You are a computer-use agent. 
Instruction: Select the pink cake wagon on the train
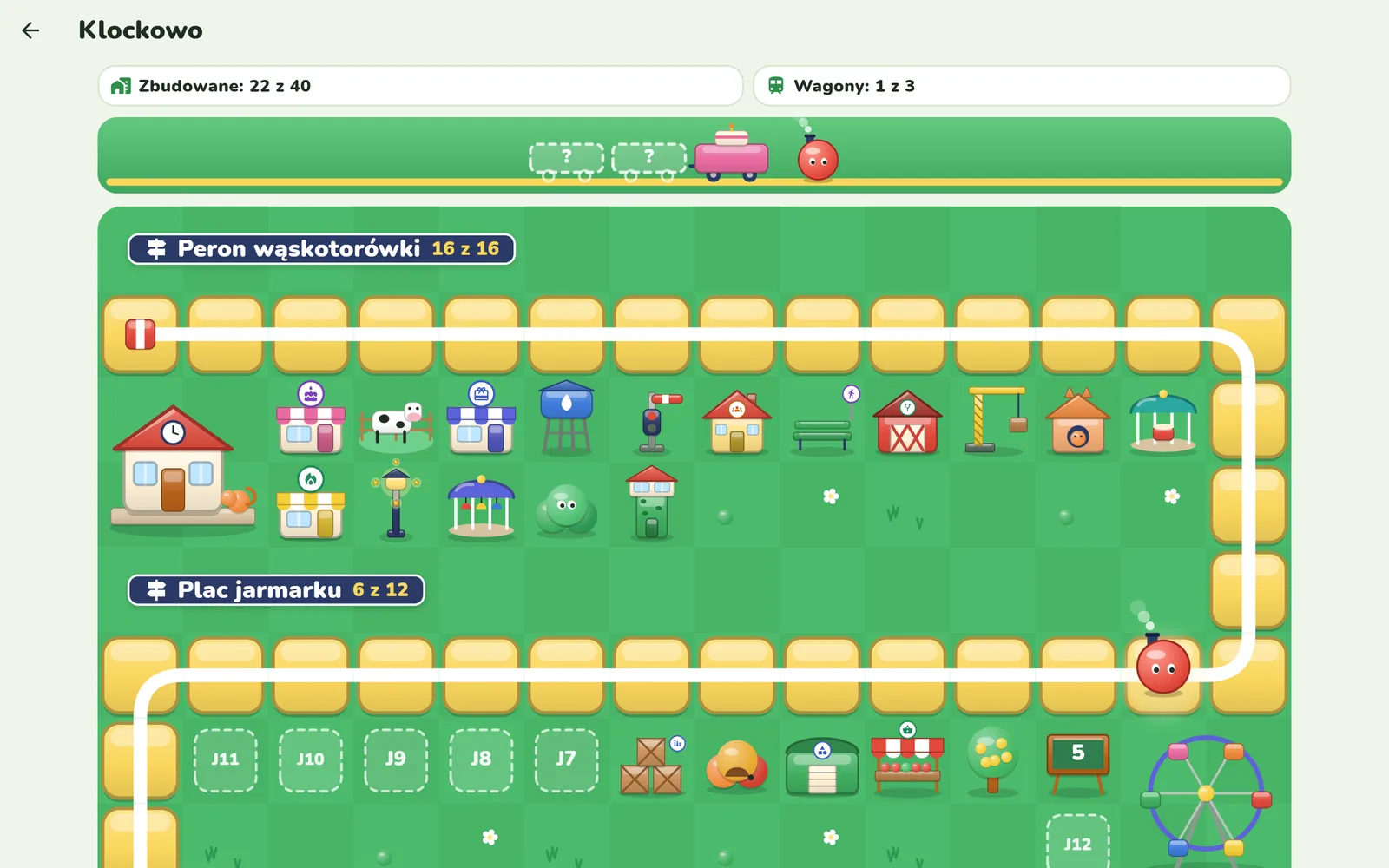pos(731,155)
